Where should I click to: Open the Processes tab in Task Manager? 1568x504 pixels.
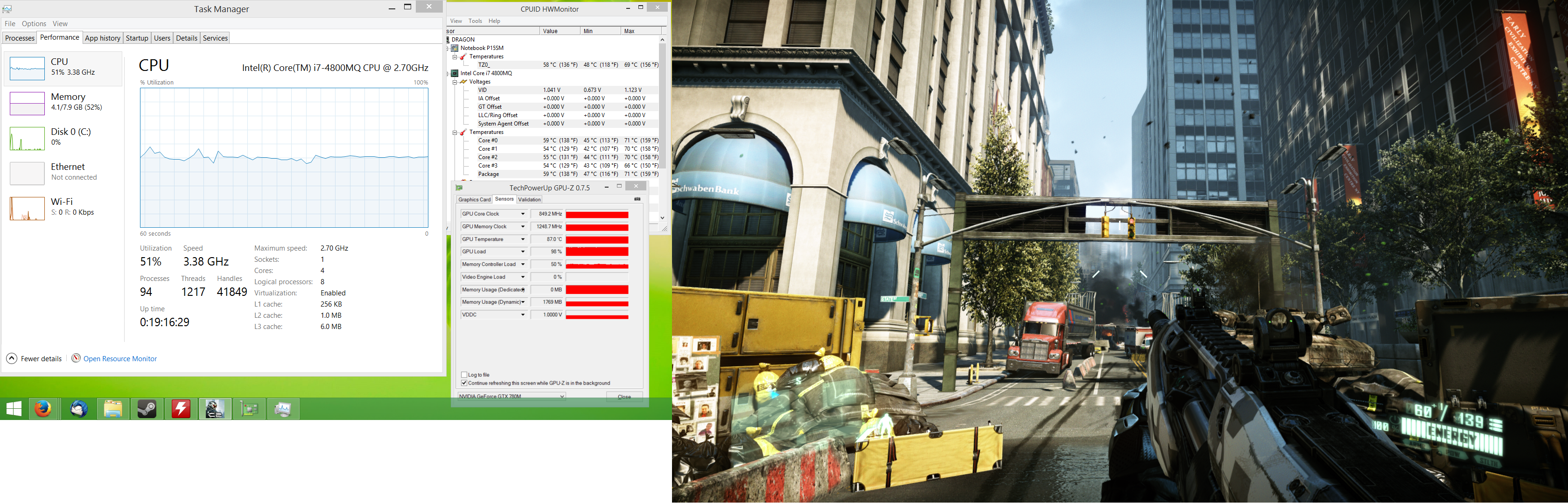click(20, 38)
